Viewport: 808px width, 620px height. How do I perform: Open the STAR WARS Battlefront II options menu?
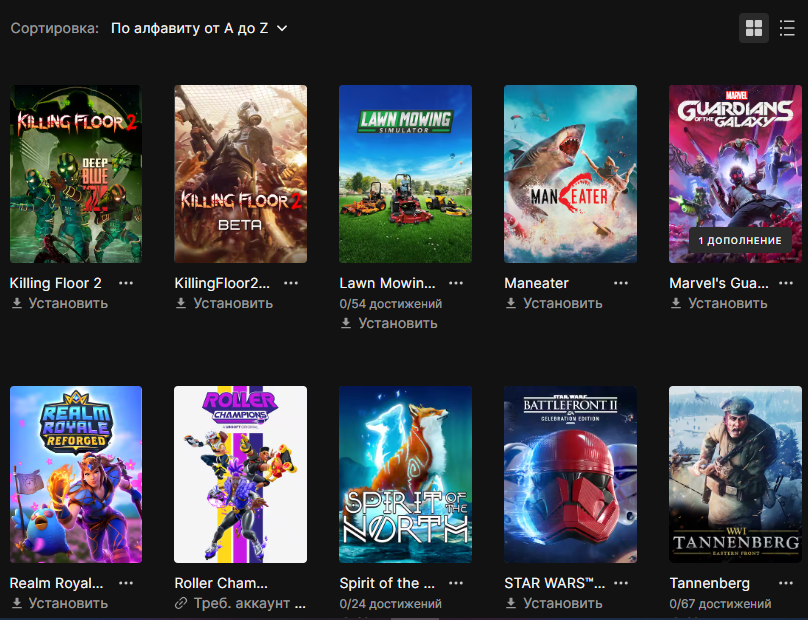(620, 583)
